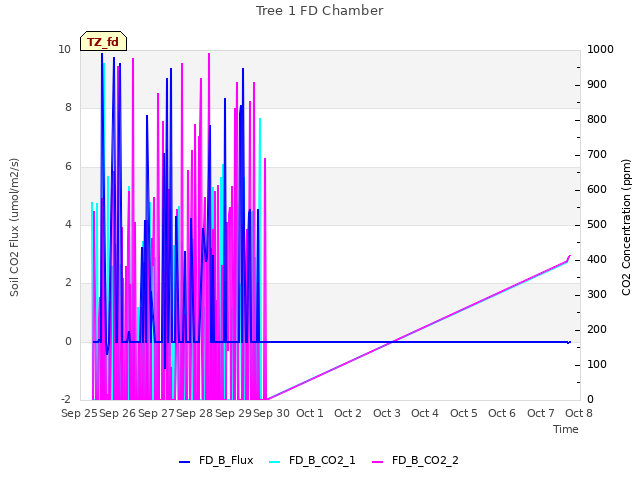Click the right axis value 700

[x=597, y=155]
